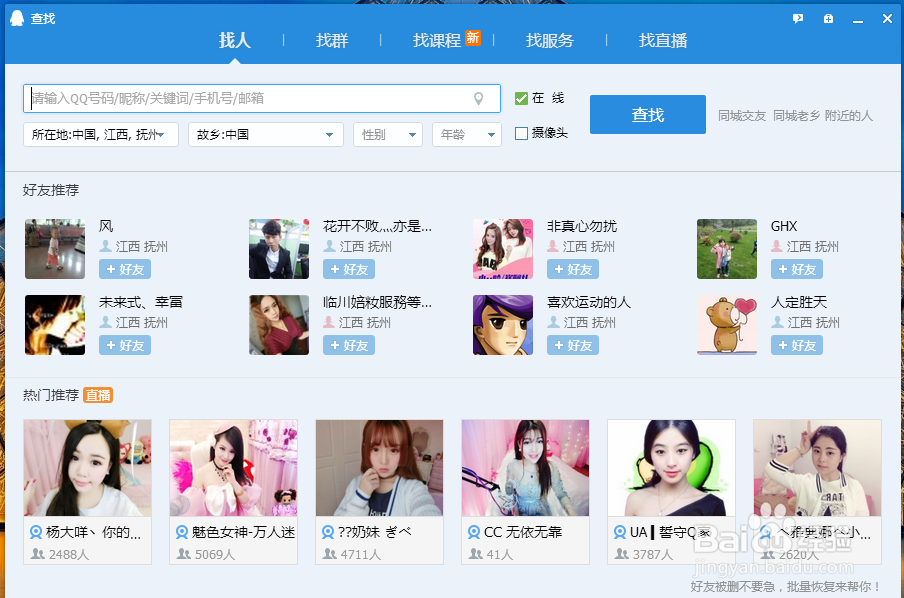Open the 性别 dropdown
This screenshot has width=904, height=598.
pos(388,132)
